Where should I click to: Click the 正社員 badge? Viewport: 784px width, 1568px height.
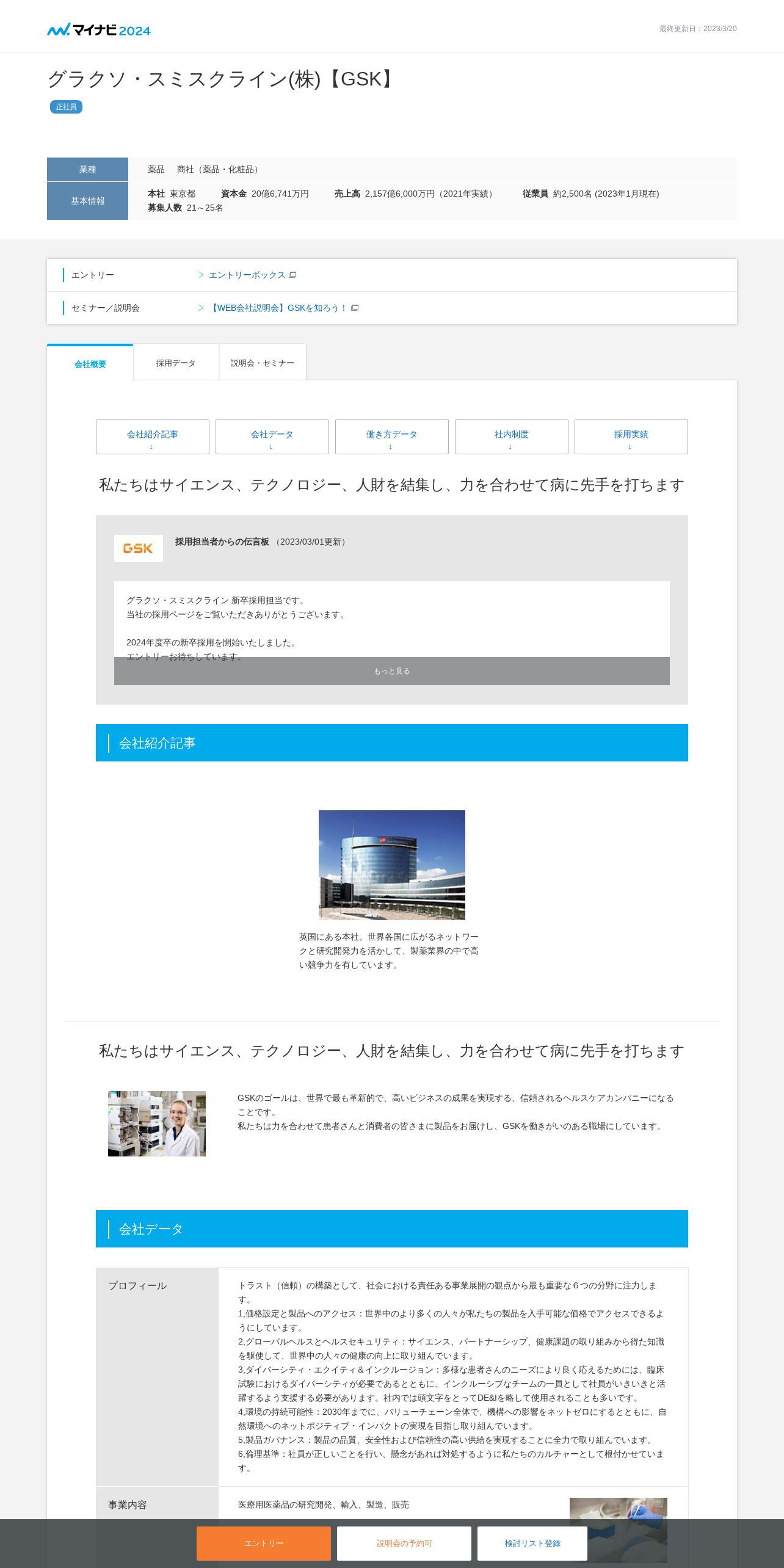[66, 107]
